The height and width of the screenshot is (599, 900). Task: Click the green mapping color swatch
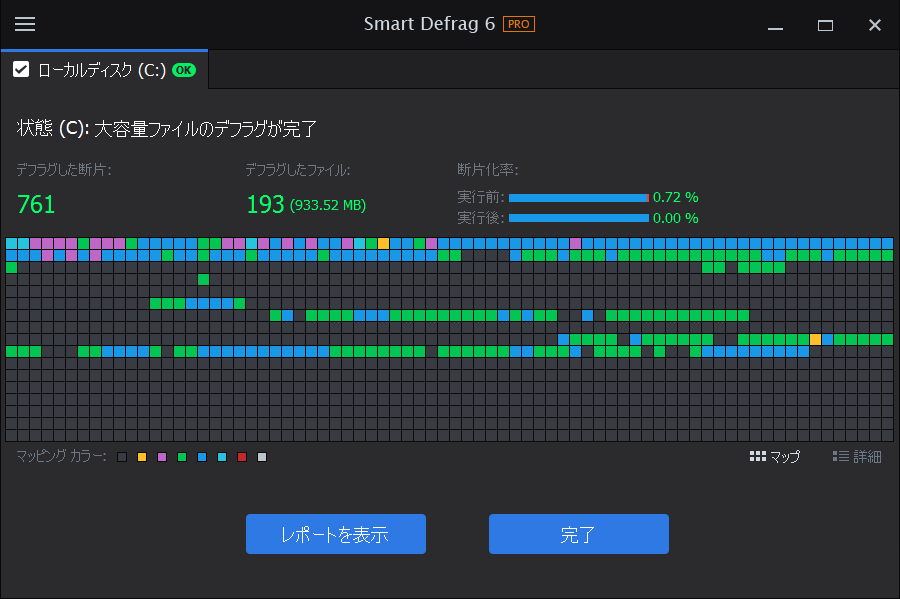pyautogui.click(x=182, y=457)
